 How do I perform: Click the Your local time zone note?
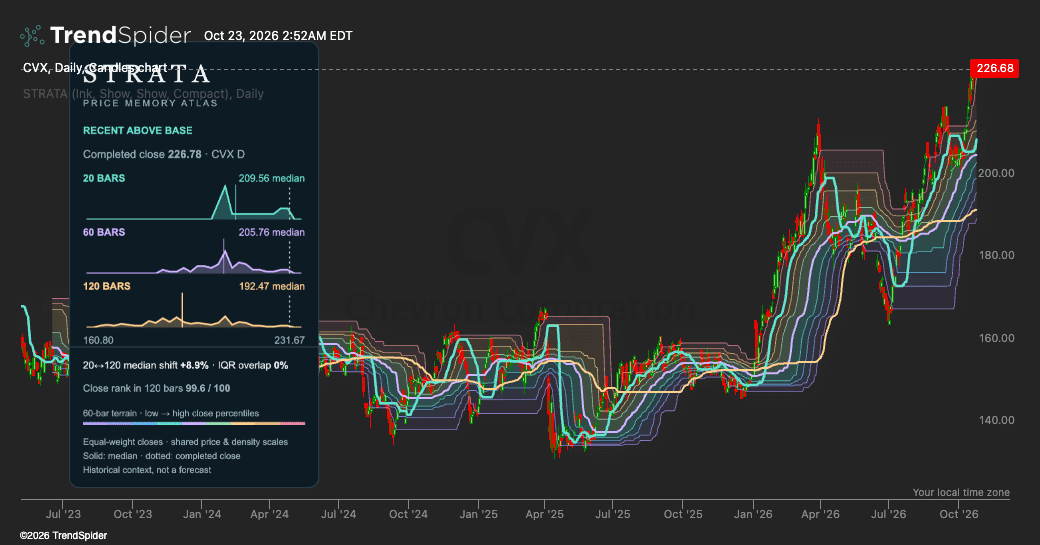click(961, 492)
